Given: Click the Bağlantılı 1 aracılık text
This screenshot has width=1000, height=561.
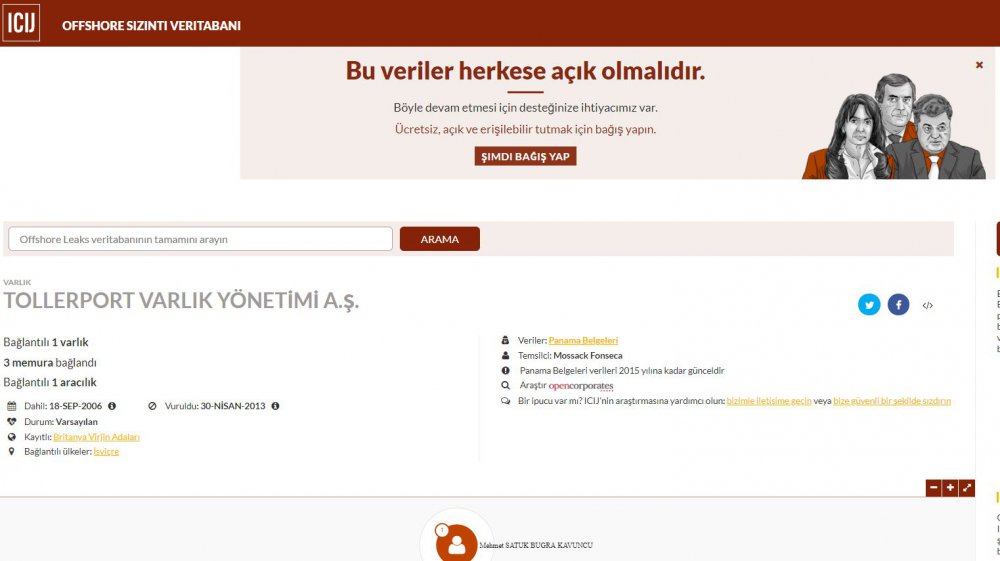Looking at the screenshot, I should [x=50, y=382].
